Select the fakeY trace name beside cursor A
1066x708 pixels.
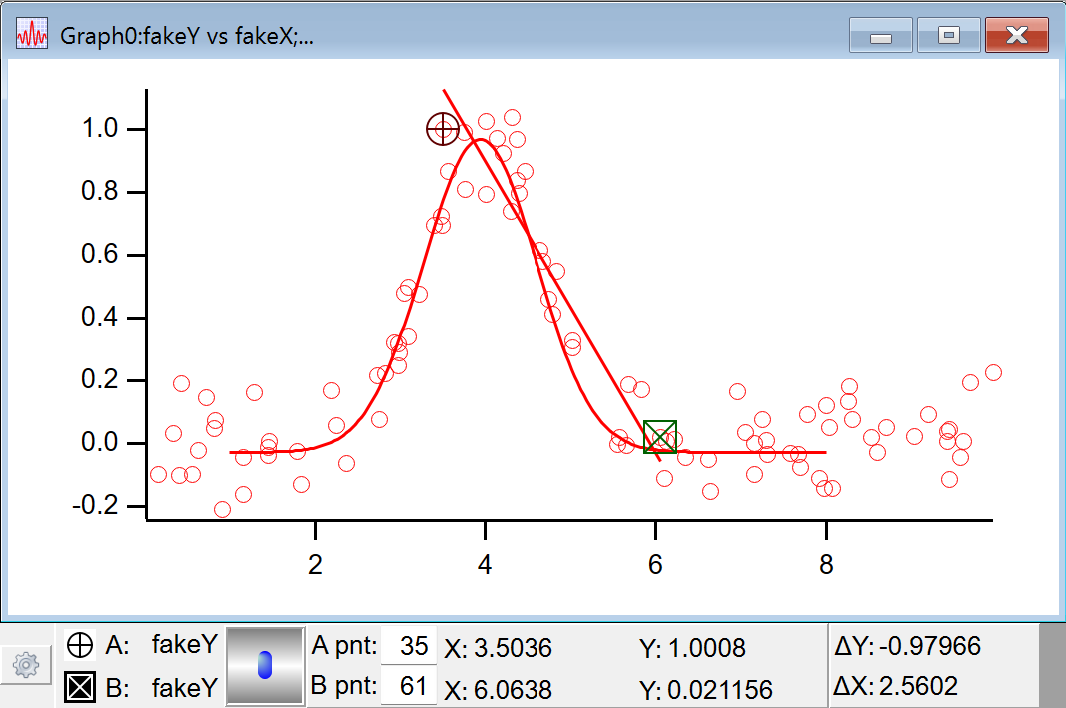click(184, 646)
